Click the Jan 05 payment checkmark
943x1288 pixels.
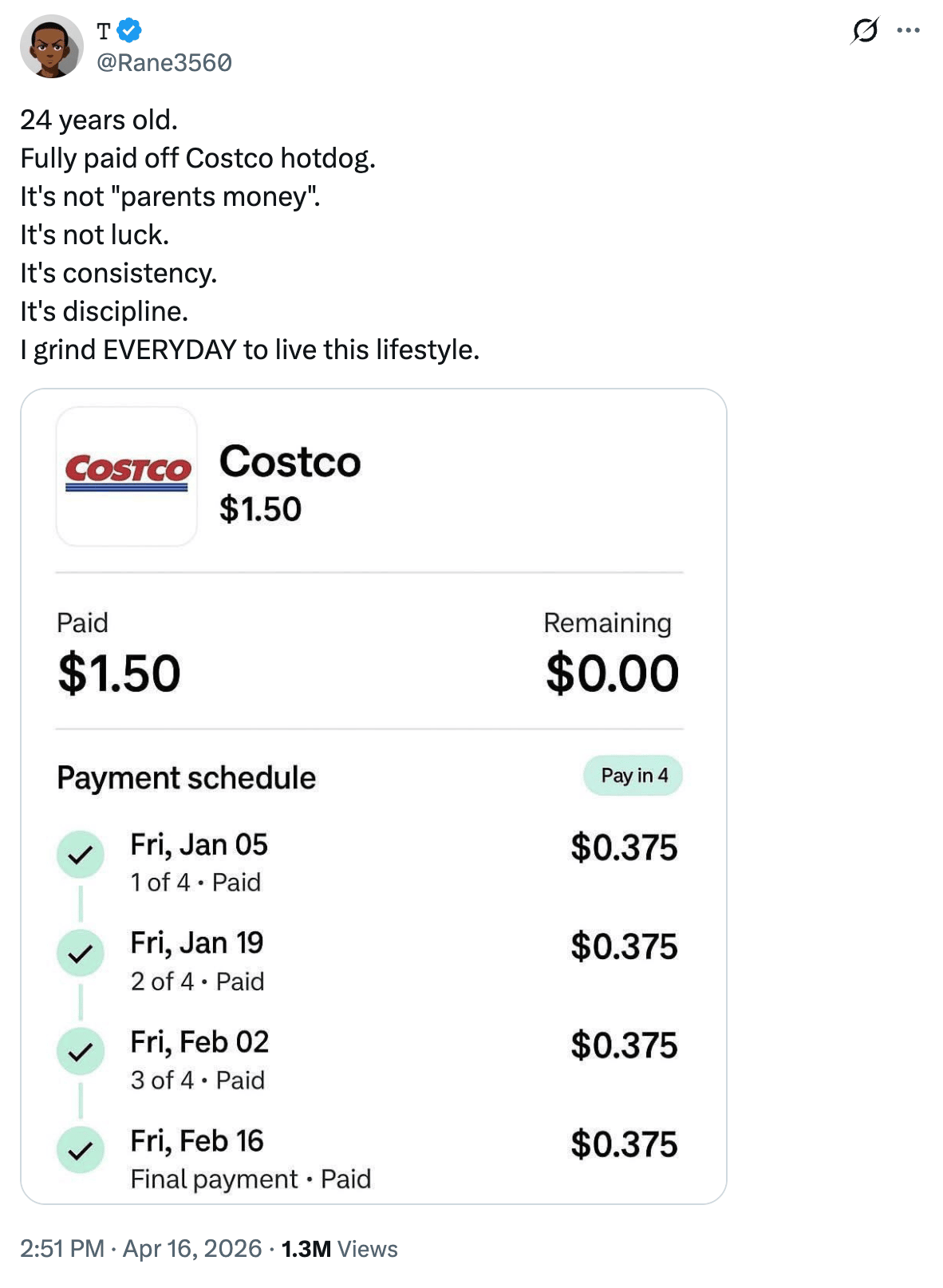81,855
